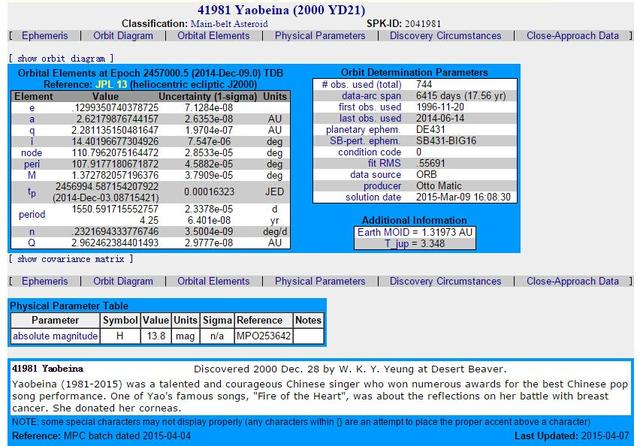Click Close-Approach Data in the top navigation bar
This screenshot has width=640, height=446.
pos(573,35)
